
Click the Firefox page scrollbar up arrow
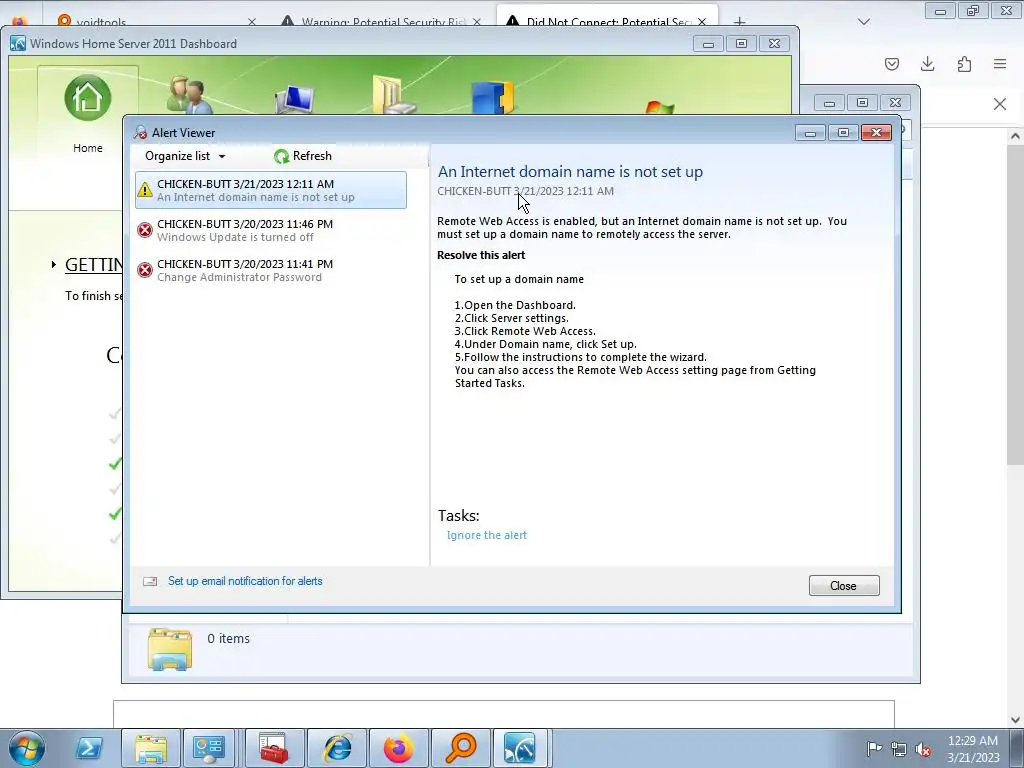[1015, 136]
